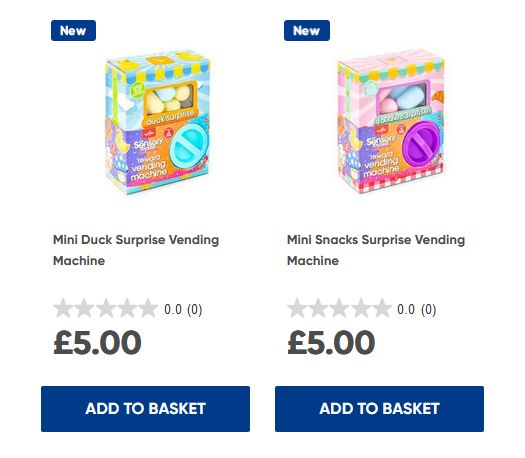Image resolution: width=525 pixels, height=458 pixels.
Task: Click the New badge on duck product
Action: (x=73, y=30)
